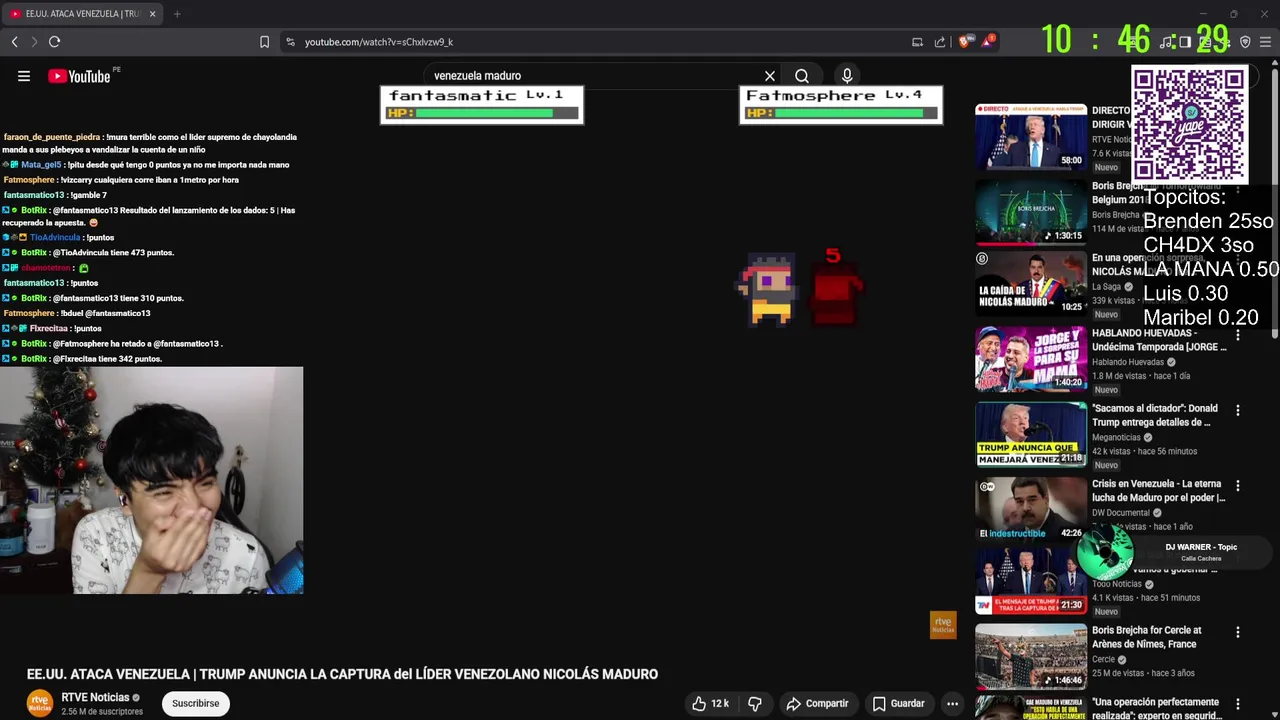Viewport: 1280px width, 720px height.
Task: Open the La Saga channel name
Action: coord(1107,287)
